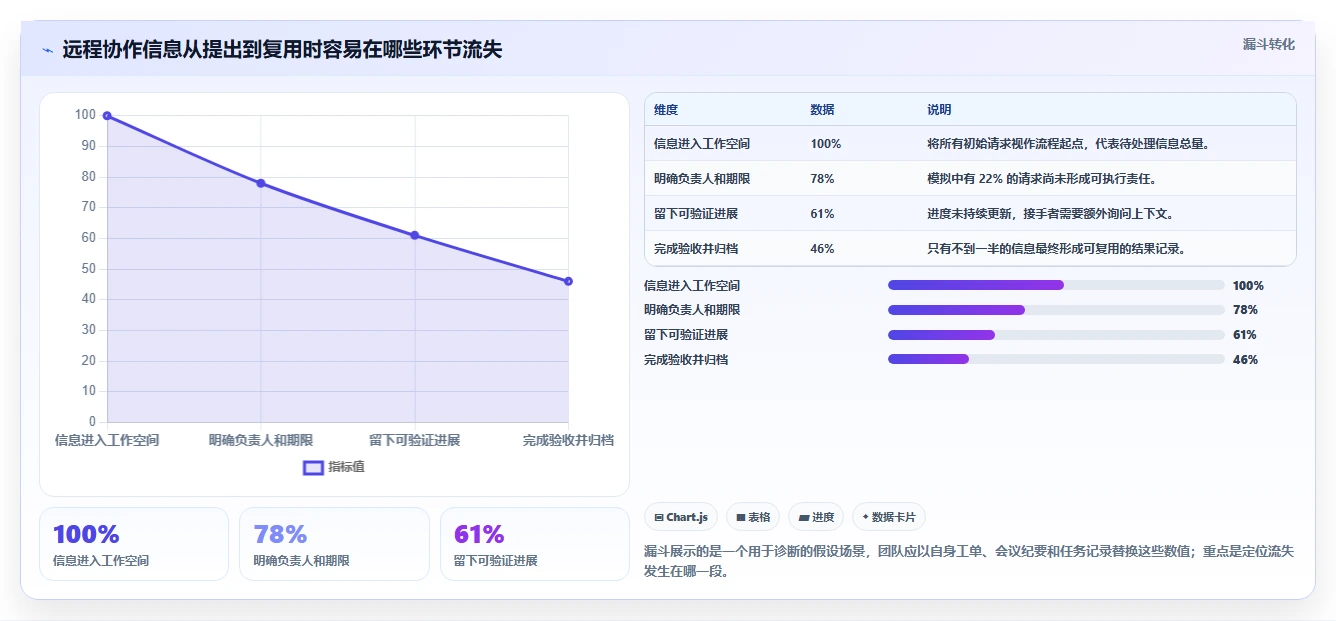1336x621 pixels.
Task: Click the 数据 column header
Action: [822, 110]
